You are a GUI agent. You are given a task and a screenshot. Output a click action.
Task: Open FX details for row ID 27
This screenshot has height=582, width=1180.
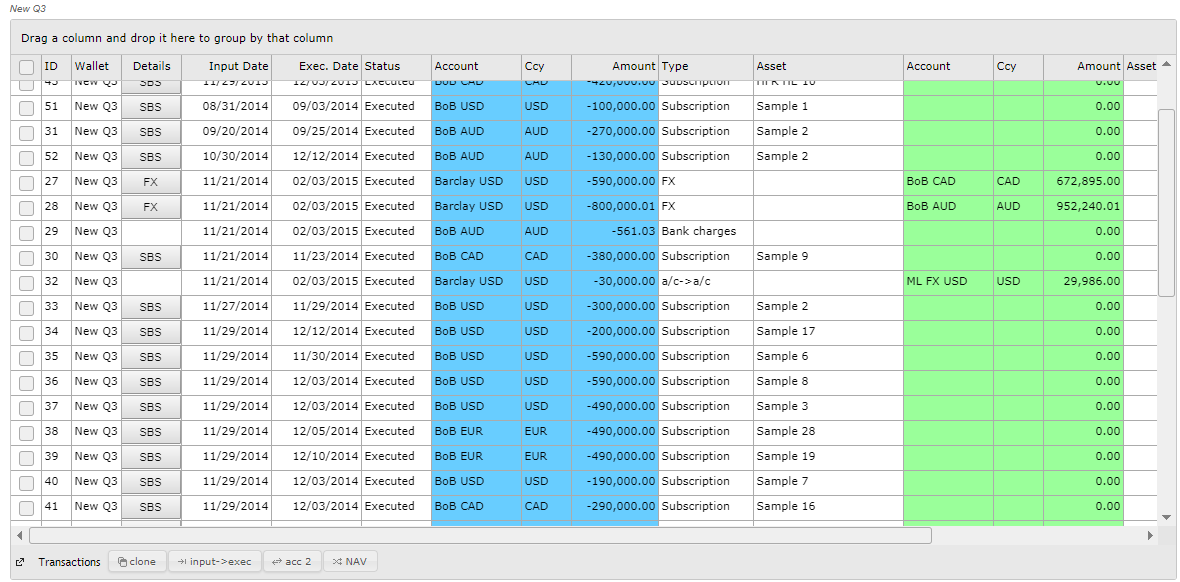click(x=151, y=181)
